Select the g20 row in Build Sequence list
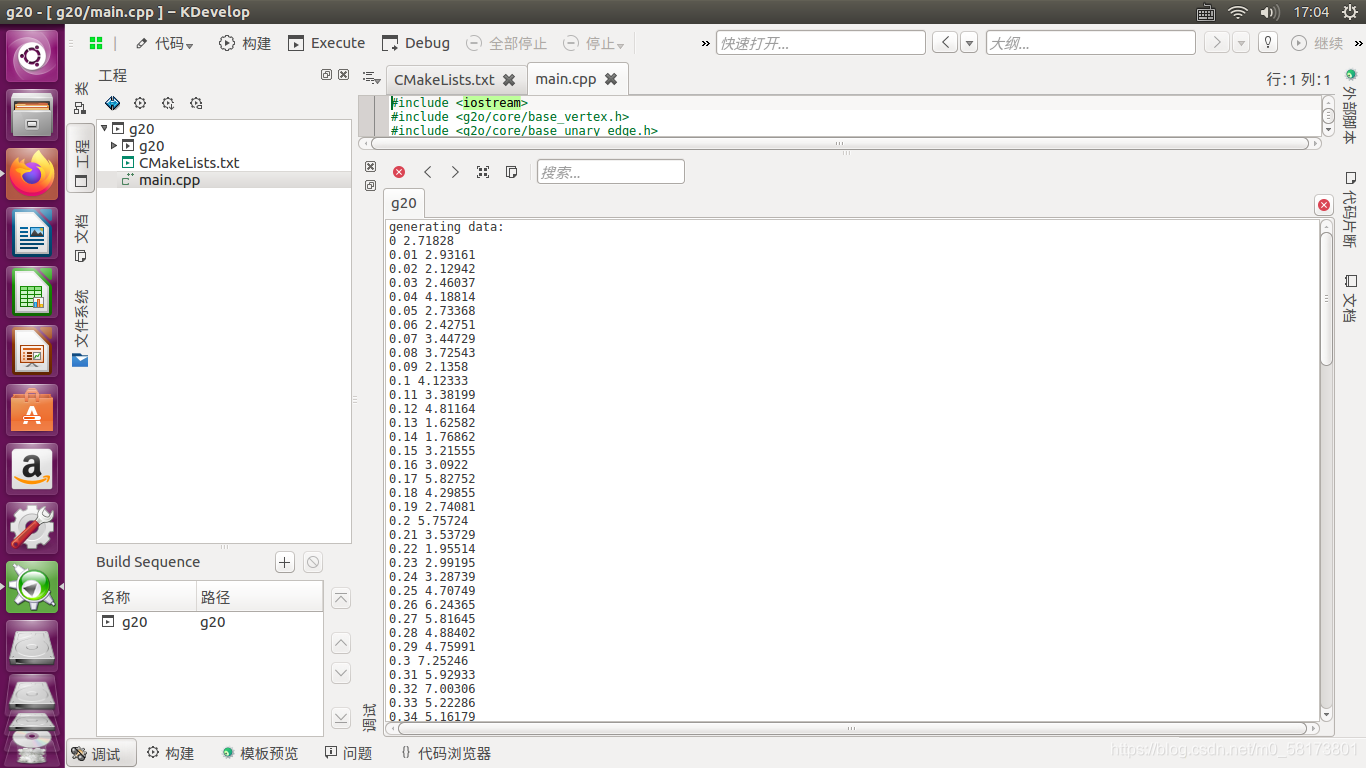 (x=210, y=622)
